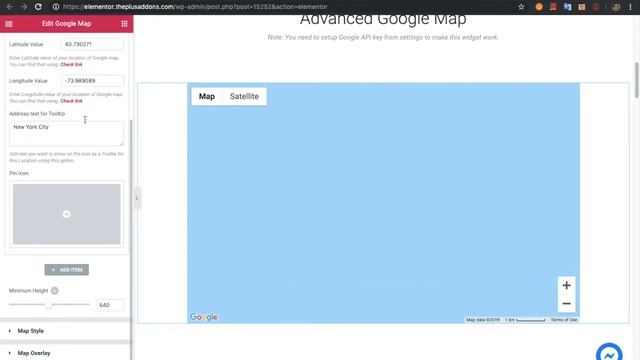Click the orange extension icon in toolbar

coord(539,7)
